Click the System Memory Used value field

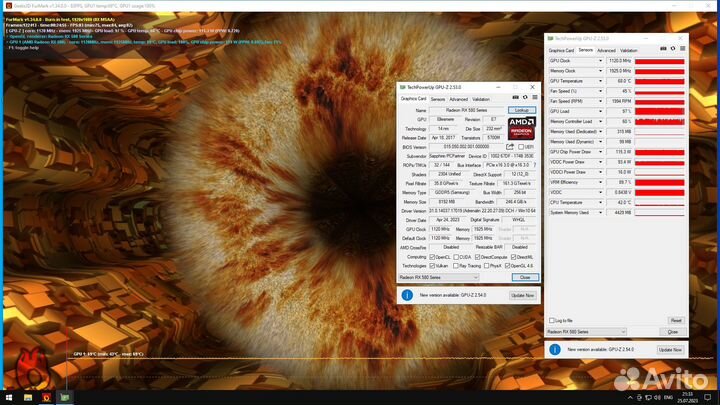coord(619,213)
